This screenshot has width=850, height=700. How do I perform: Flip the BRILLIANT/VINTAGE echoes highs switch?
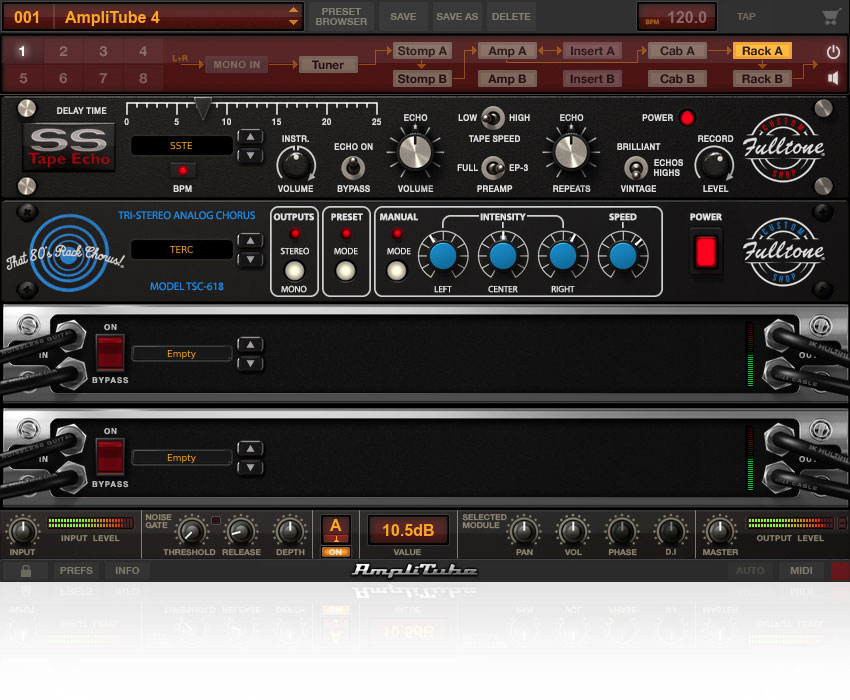[635, 168]
